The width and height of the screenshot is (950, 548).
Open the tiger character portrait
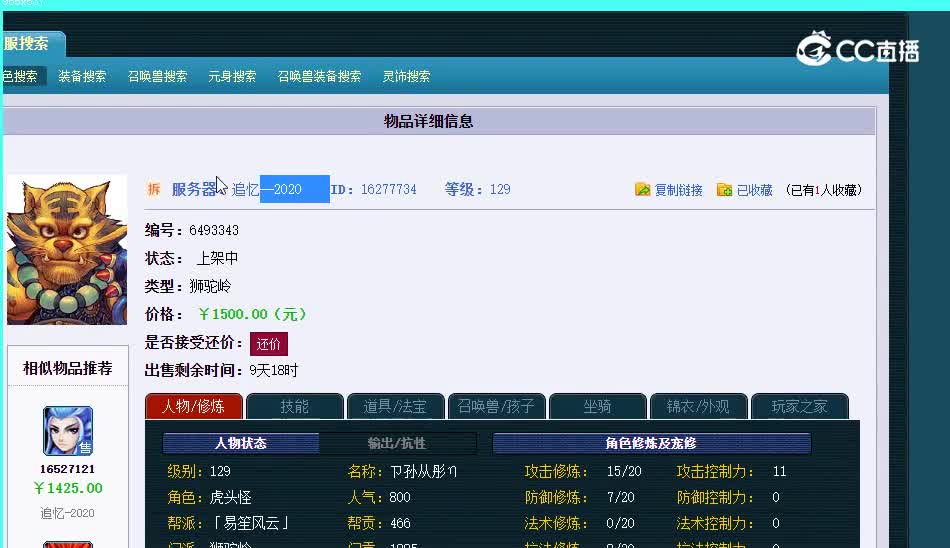(67, 250)
